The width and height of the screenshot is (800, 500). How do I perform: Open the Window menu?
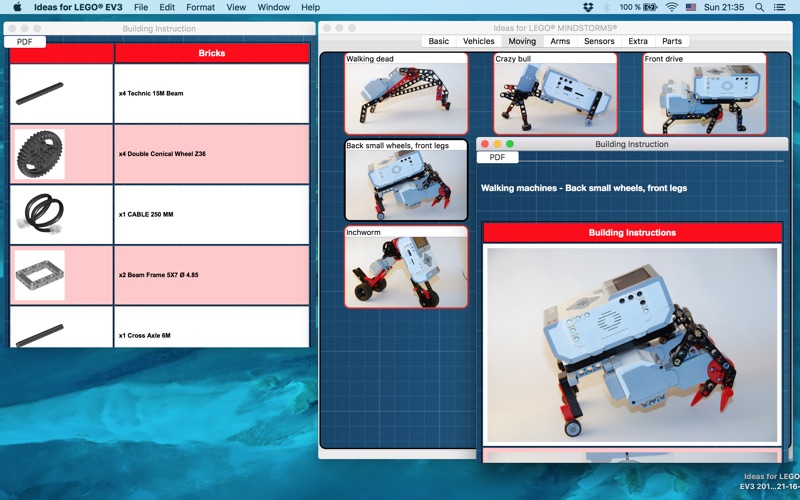tap(273, 7)
